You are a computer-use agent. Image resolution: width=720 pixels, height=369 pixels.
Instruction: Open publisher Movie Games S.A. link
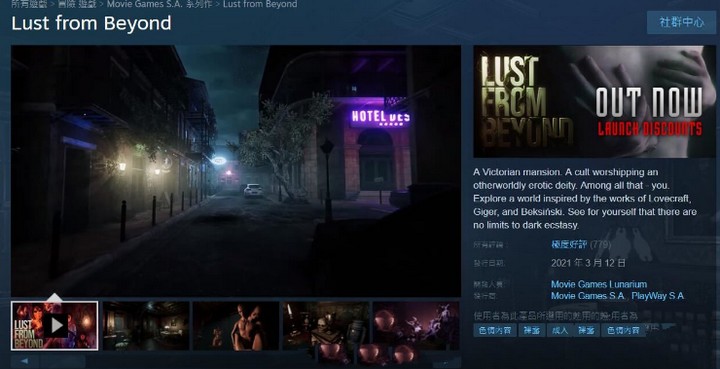coord(588,296)
